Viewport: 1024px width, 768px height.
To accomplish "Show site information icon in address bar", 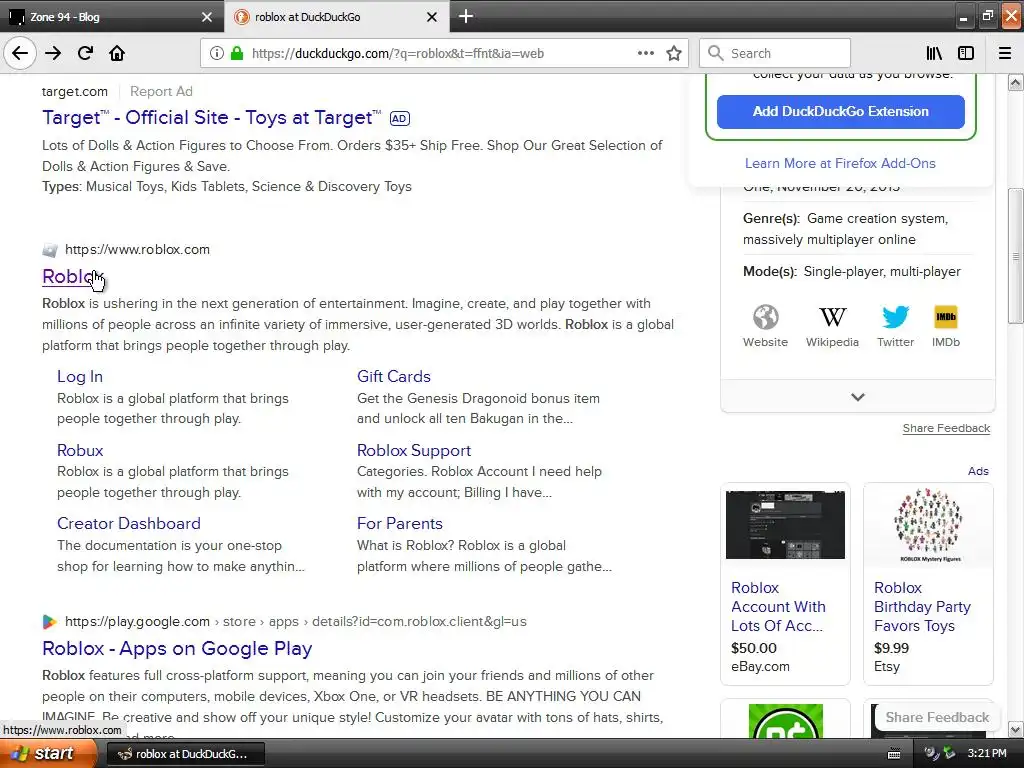I will click(x=217, y=54).
